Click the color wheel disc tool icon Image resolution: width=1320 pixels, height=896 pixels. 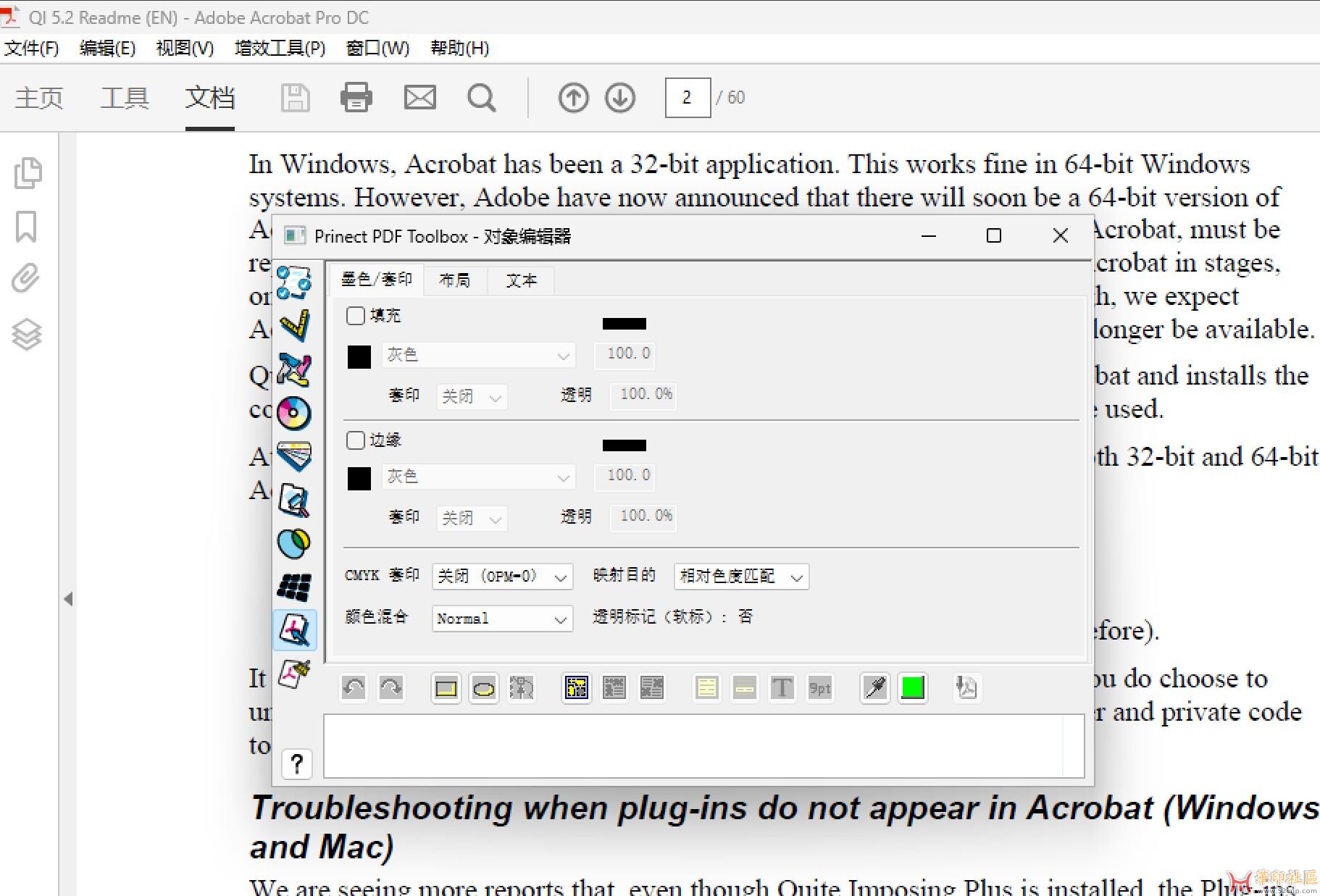tap(293, 413)
